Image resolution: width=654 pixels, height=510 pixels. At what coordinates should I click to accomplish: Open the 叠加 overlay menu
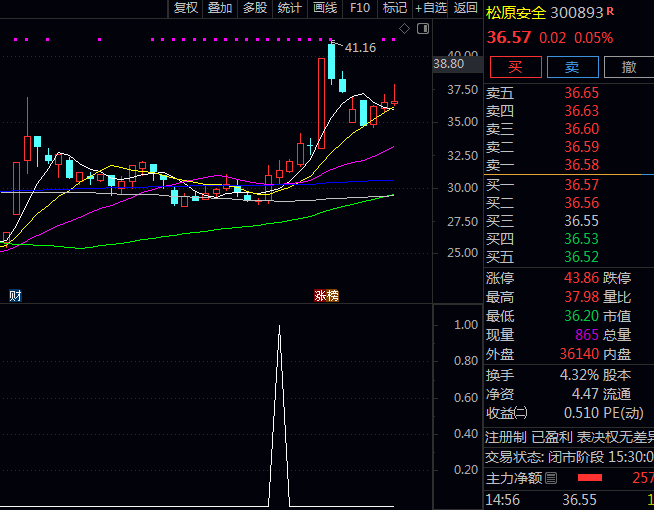point(220,8)
